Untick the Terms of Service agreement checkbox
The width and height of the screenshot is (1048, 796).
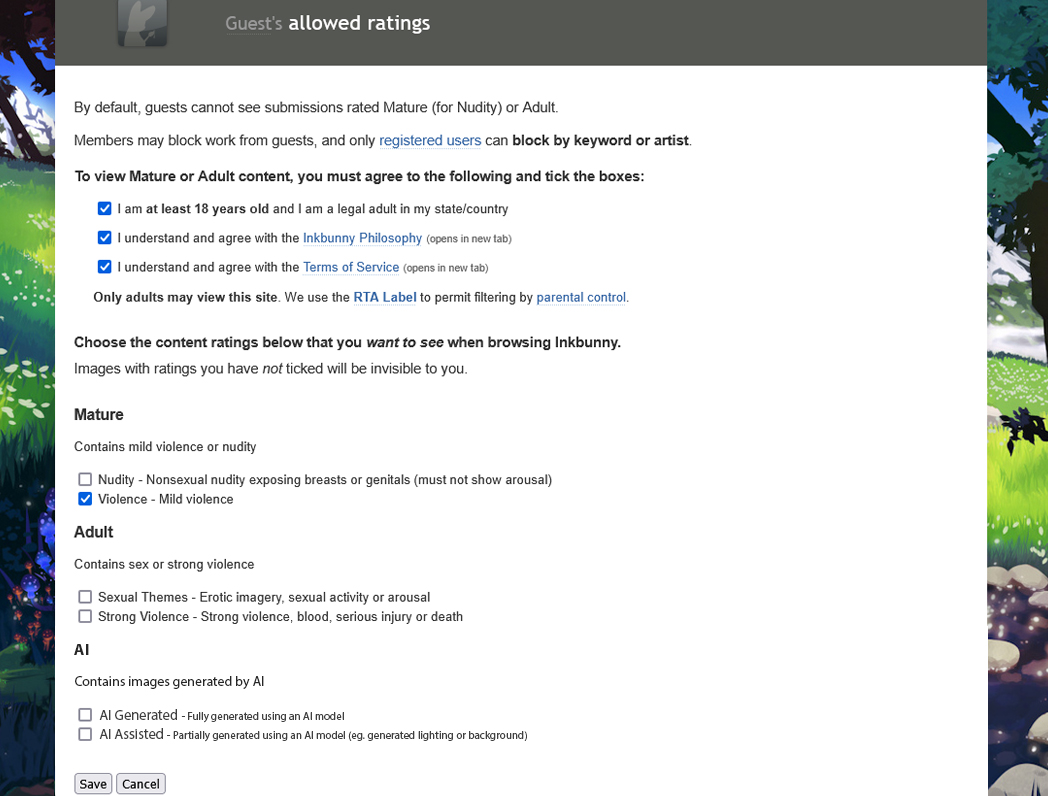pos(105,267)
